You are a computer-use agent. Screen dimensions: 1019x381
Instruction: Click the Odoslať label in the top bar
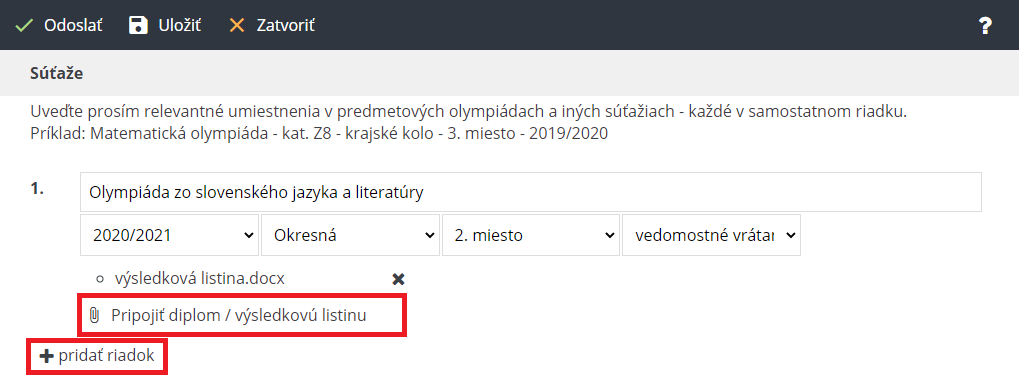tap(73, 25)
